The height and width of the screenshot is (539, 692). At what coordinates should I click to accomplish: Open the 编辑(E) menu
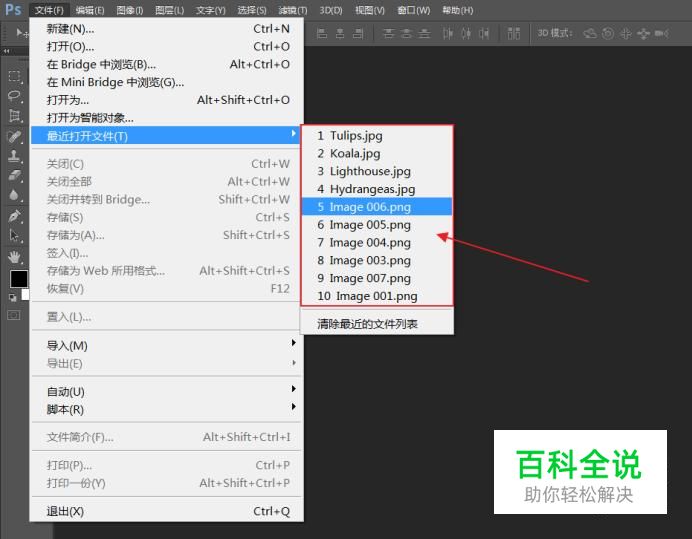point(90,10)
